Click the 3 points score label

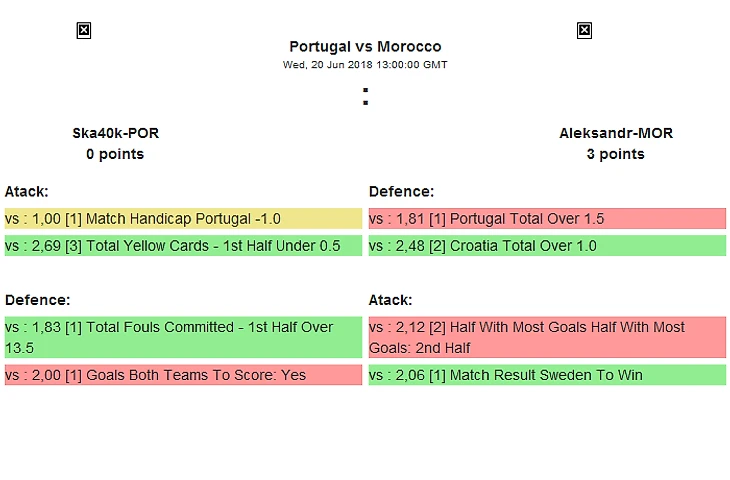(x=616, y=154)
